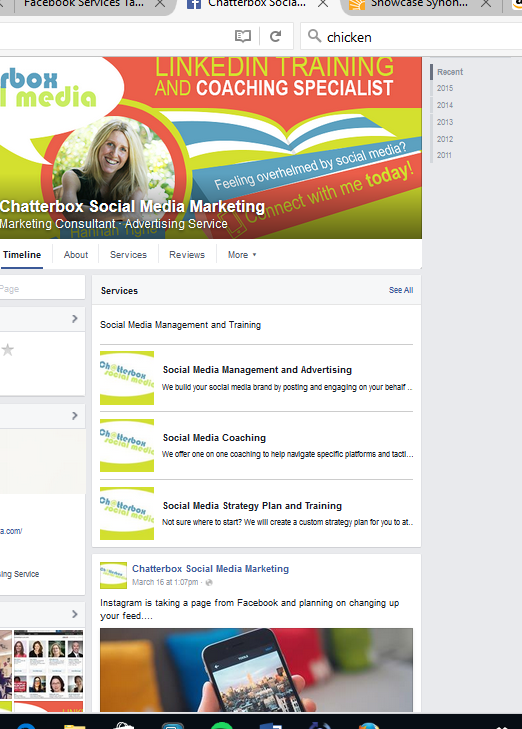522x729 pixels.
Task: Open the About page tab
Action: click(x=76, y=255)
